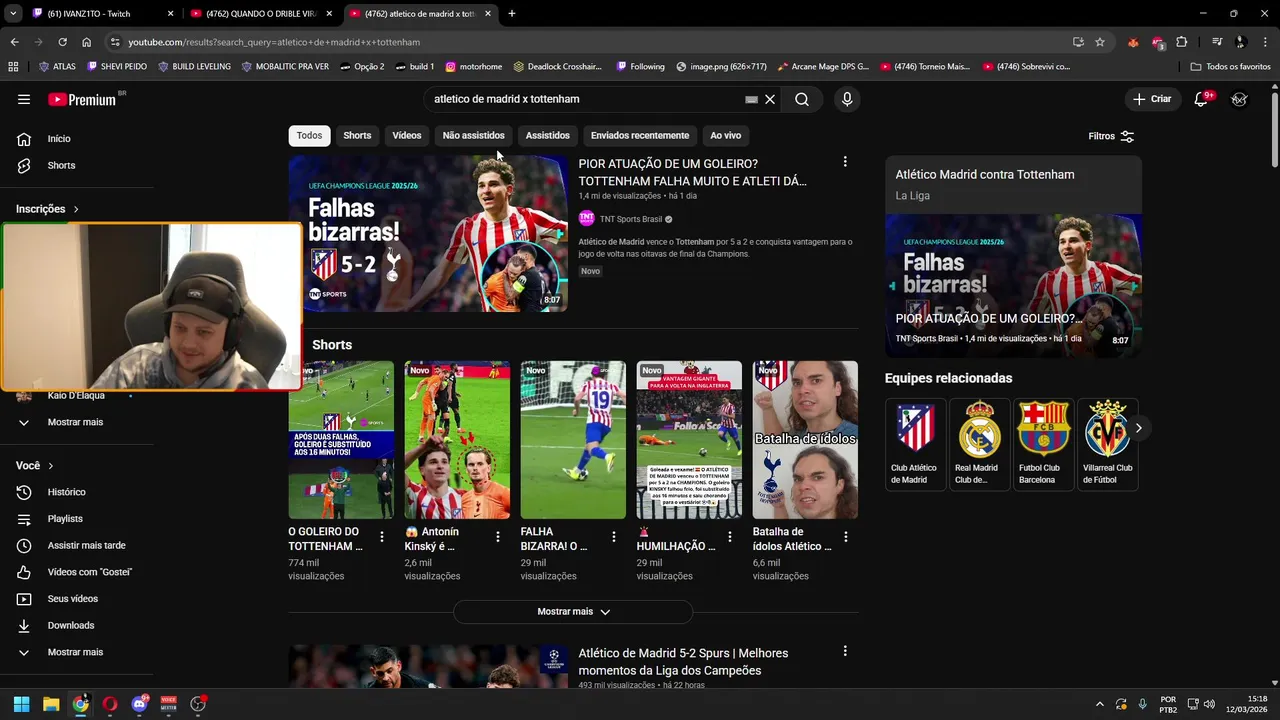This screenshot has height=720, width=1280.
Task: Open Atlético de Madrid 5-2 Spurs video title
Action: pos(683,661)
